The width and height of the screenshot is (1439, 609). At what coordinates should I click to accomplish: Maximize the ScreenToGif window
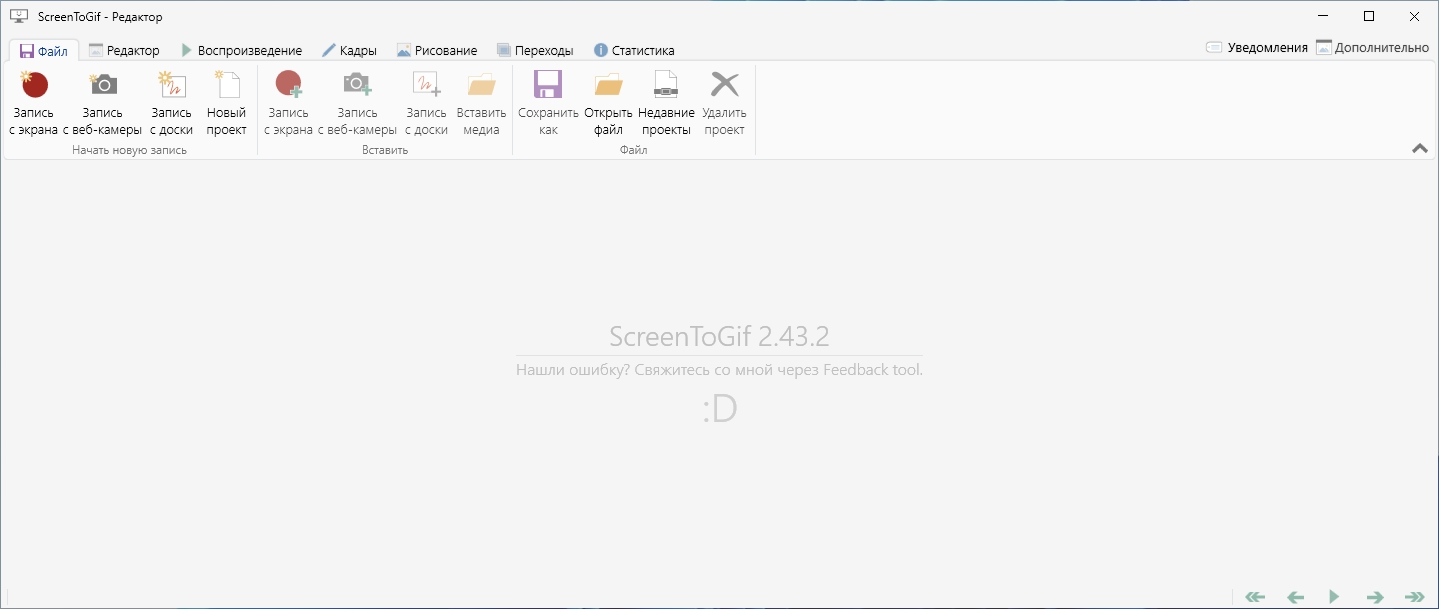coord(1369,16)
